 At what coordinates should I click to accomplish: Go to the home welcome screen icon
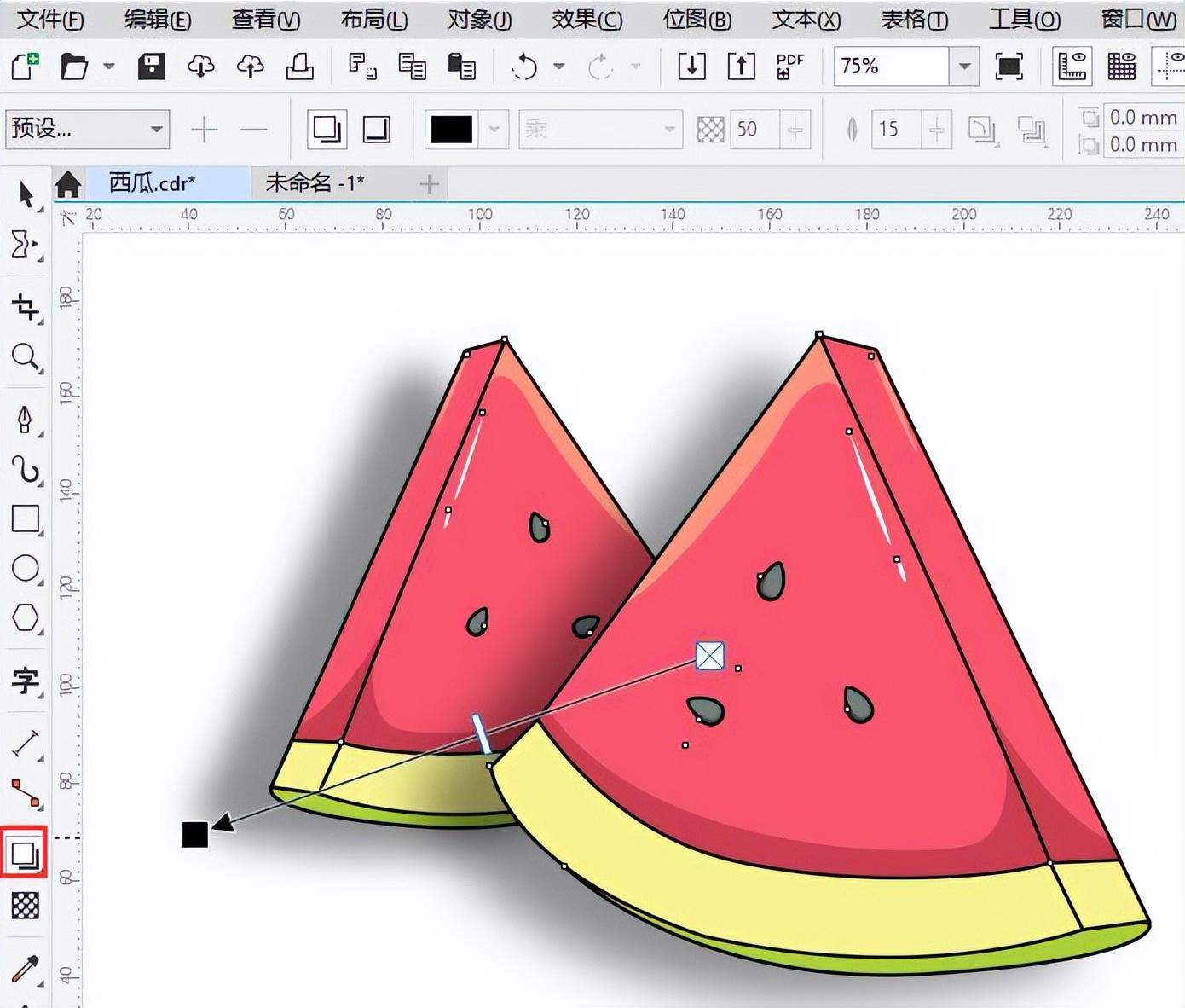[68, 183]
